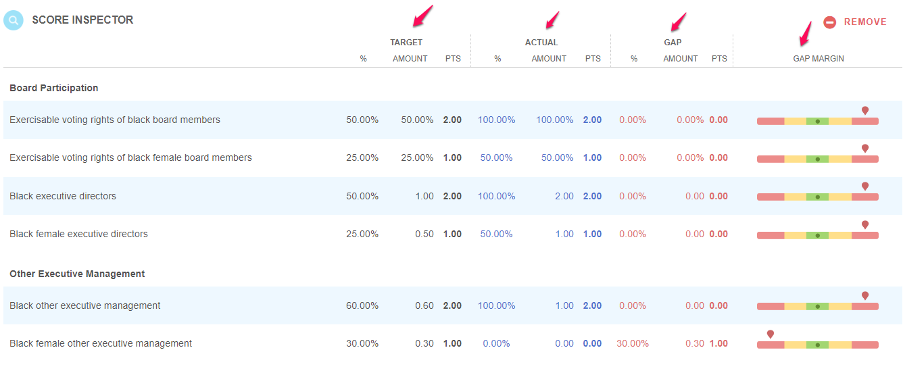Click the TARGET column group header
This screenshot has width=904, height=374.
[406, 42]
